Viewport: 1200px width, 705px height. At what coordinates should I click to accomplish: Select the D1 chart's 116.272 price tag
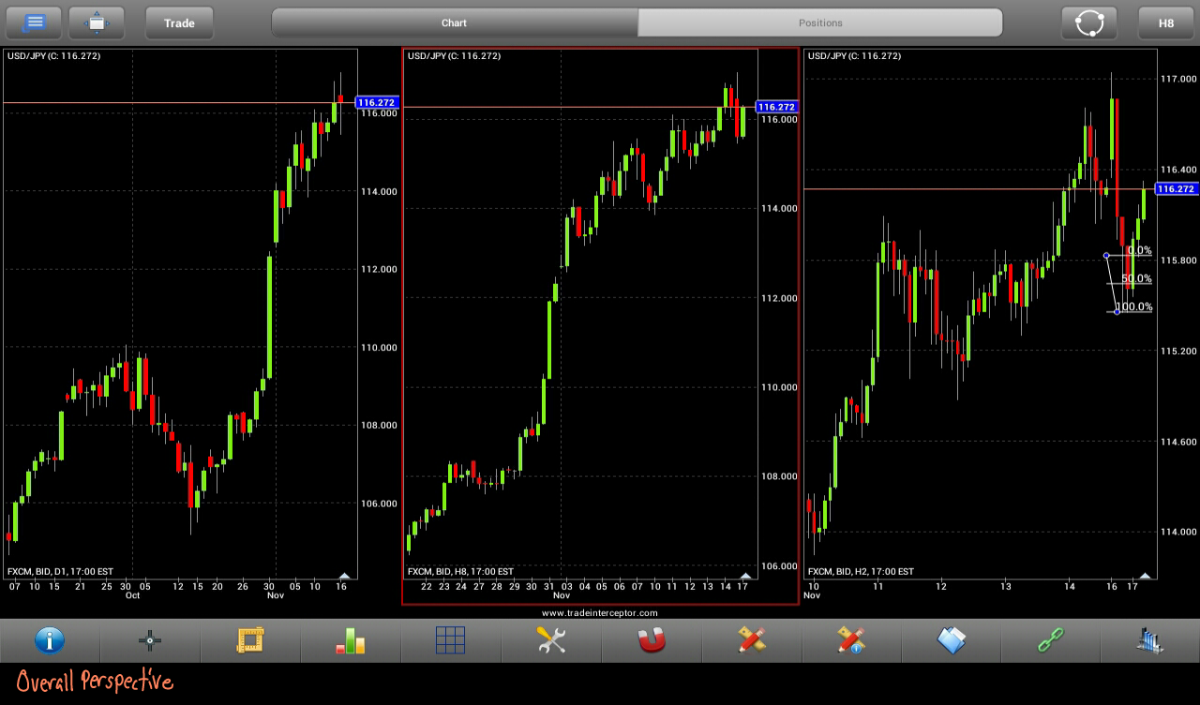click(x=377, y=102)
